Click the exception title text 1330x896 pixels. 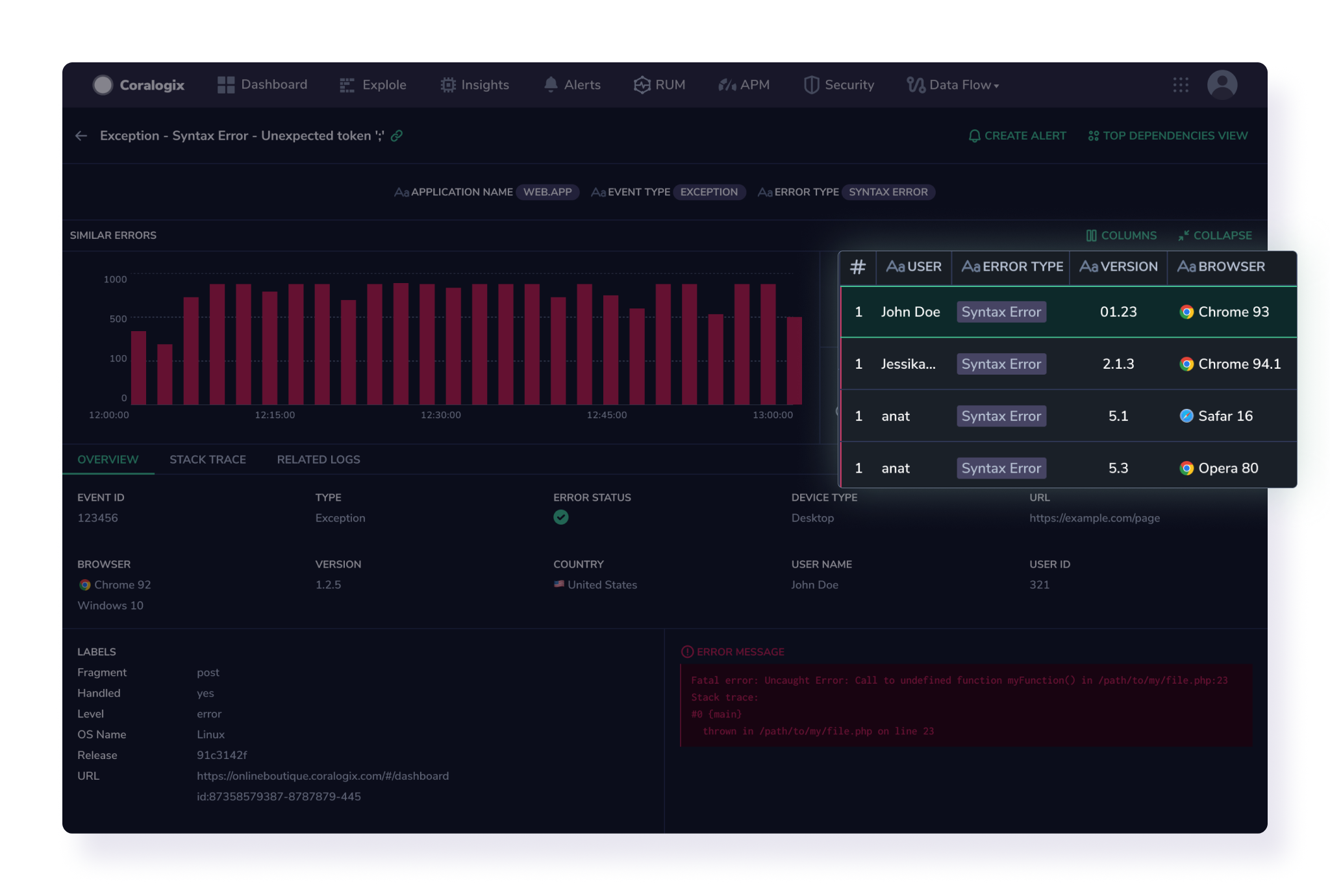(x=242, y=136)
